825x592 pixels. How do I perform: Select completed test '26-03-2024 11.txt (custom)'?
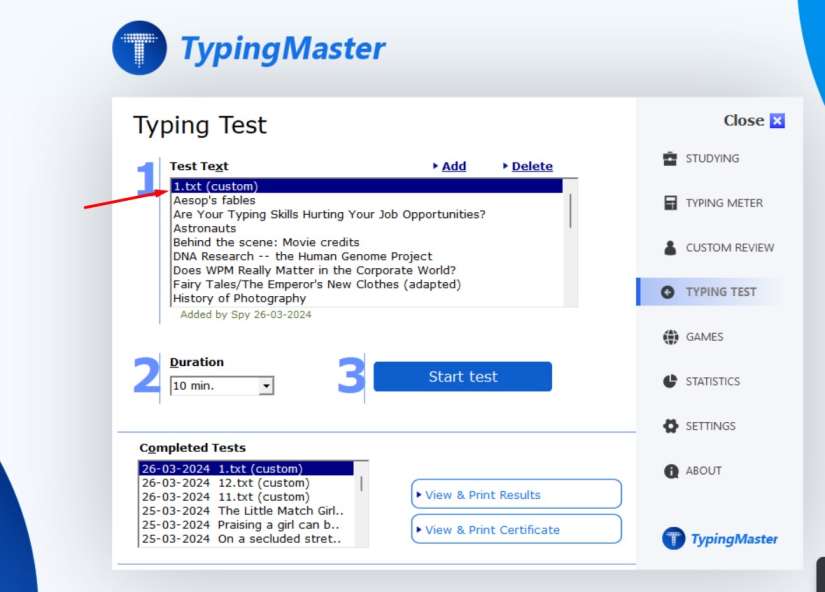coord(246,497)
